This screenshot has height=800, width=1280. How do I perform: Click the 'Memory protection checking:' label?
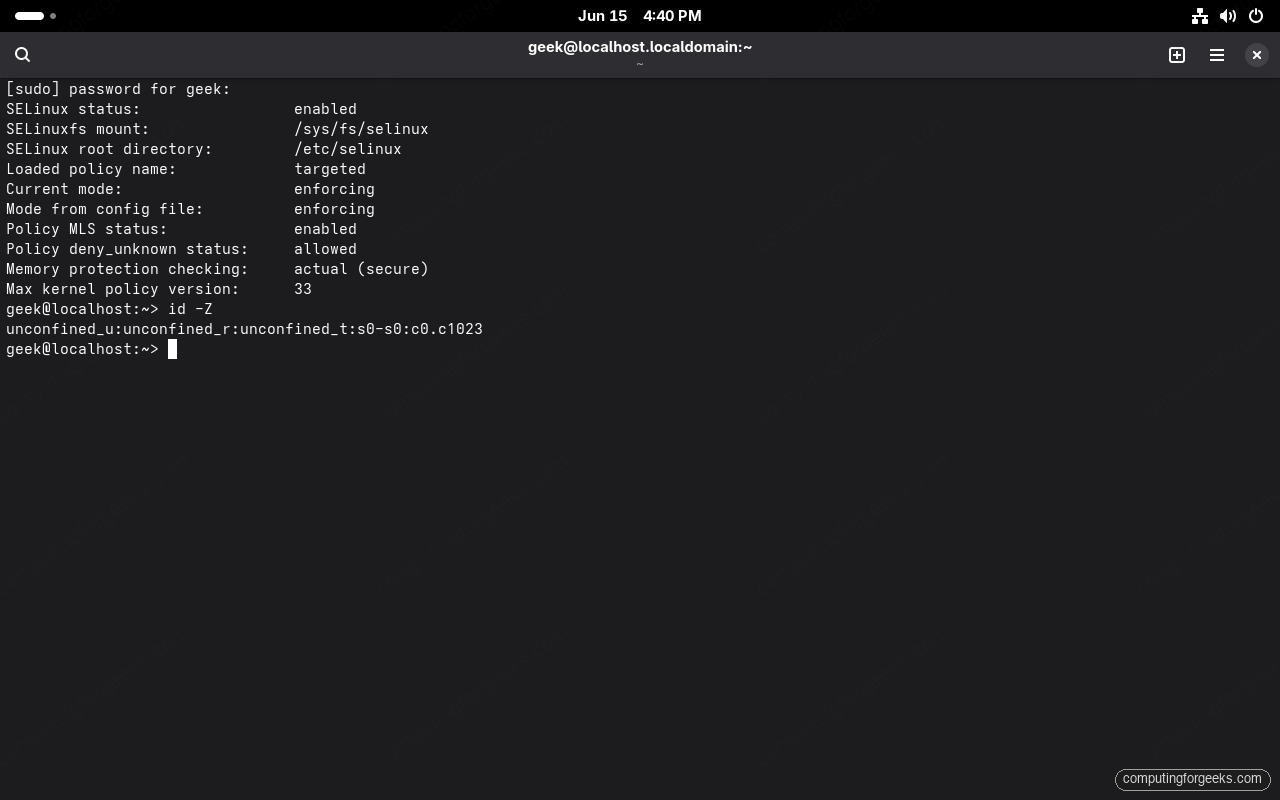[x=127, y=269]
